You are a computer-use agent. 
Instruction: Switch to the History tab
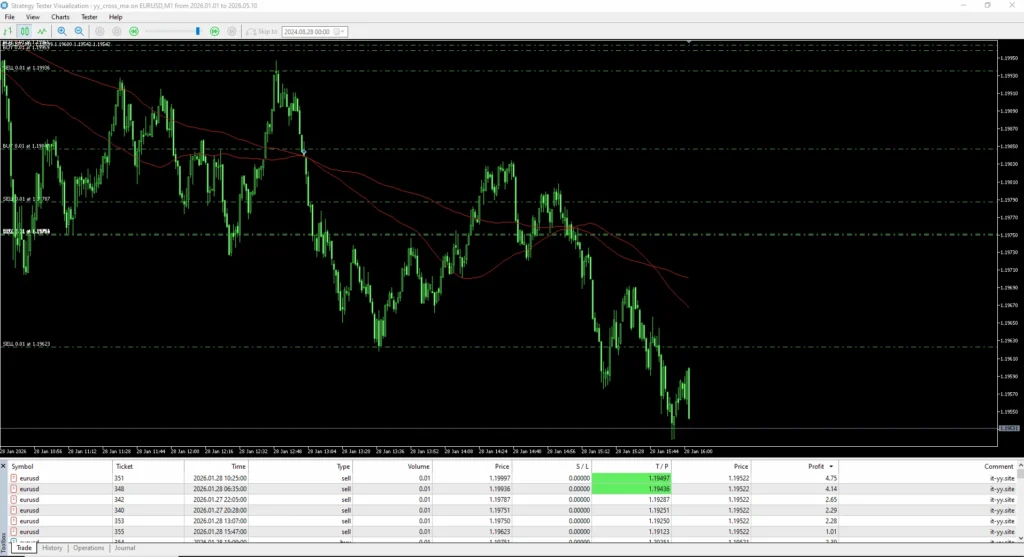tap(52, 548)
